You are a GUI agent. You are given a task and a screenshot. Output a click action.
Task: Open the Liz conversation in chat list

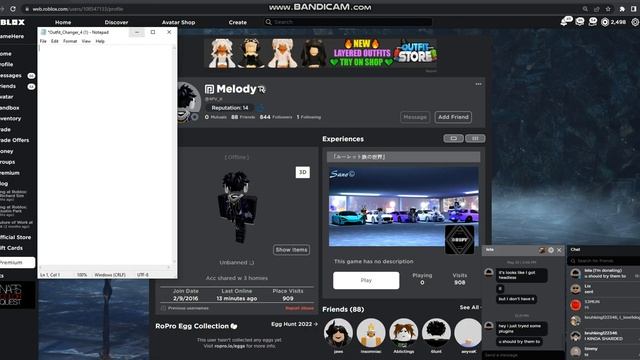(x=603, y=289)
